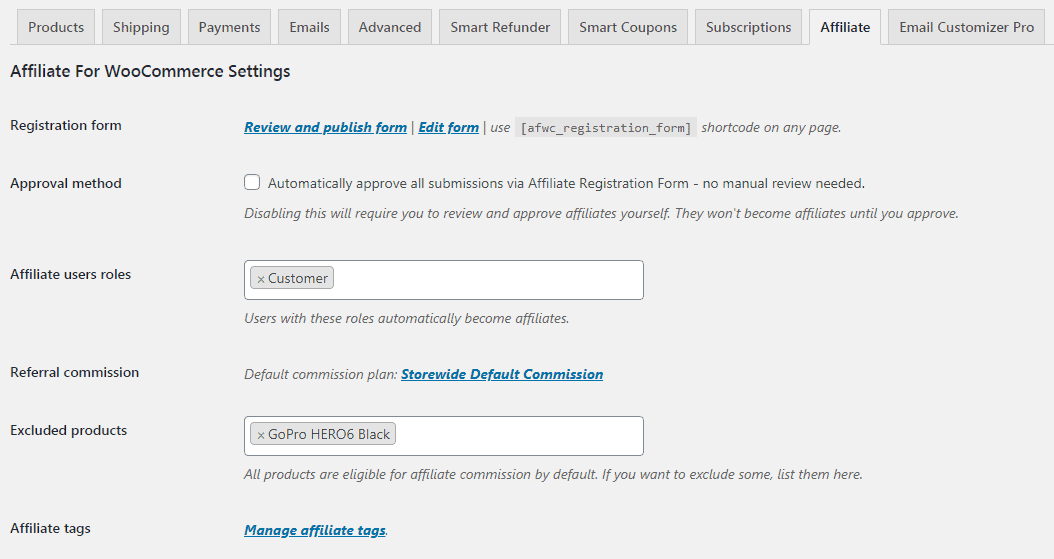This screenshot has height=559, width=1054.
Task: Switch to the Shipping tab
Action: tap(141, 28)
